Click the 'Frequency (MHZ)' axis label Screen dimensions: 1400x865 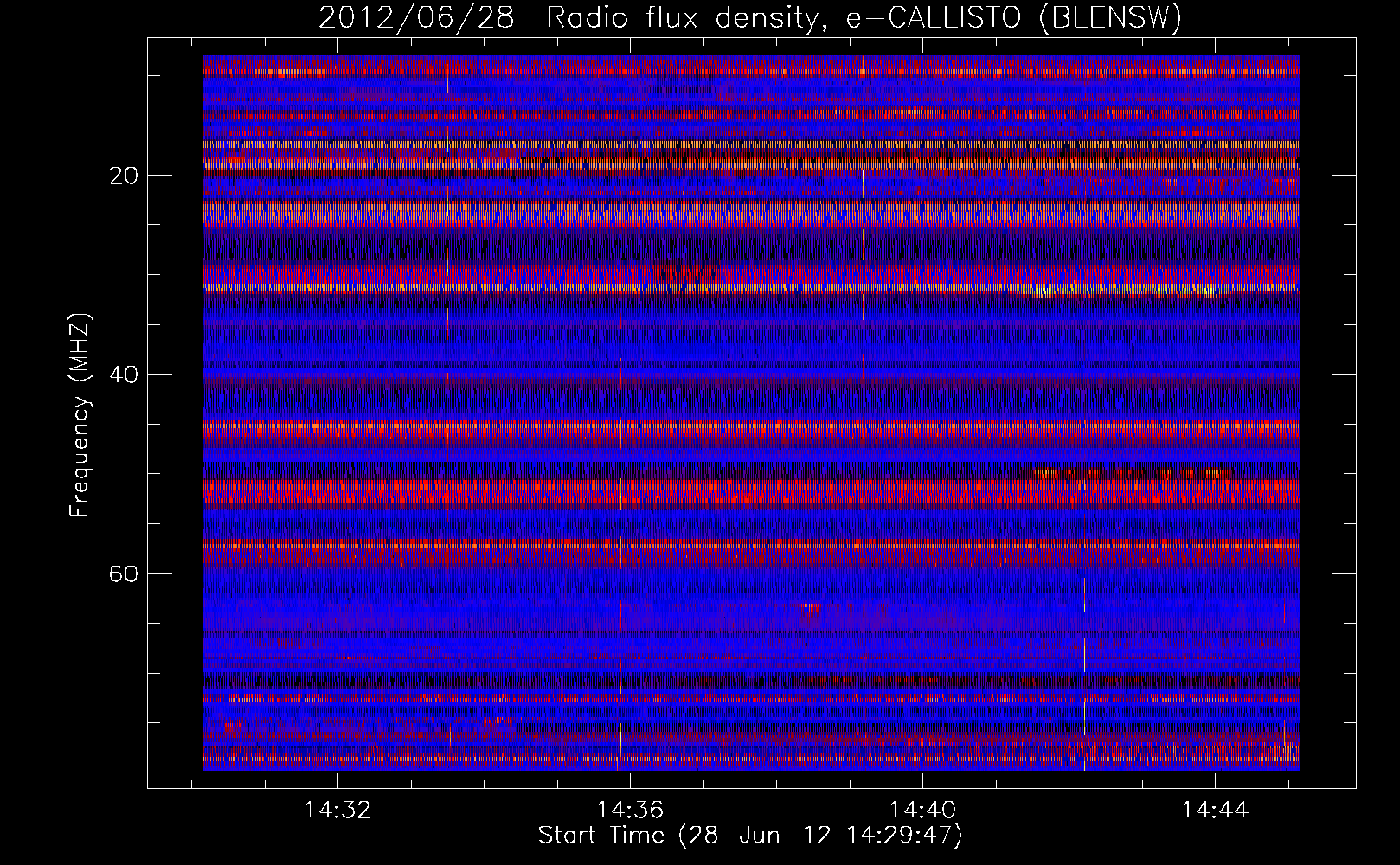tap(80, 415)
